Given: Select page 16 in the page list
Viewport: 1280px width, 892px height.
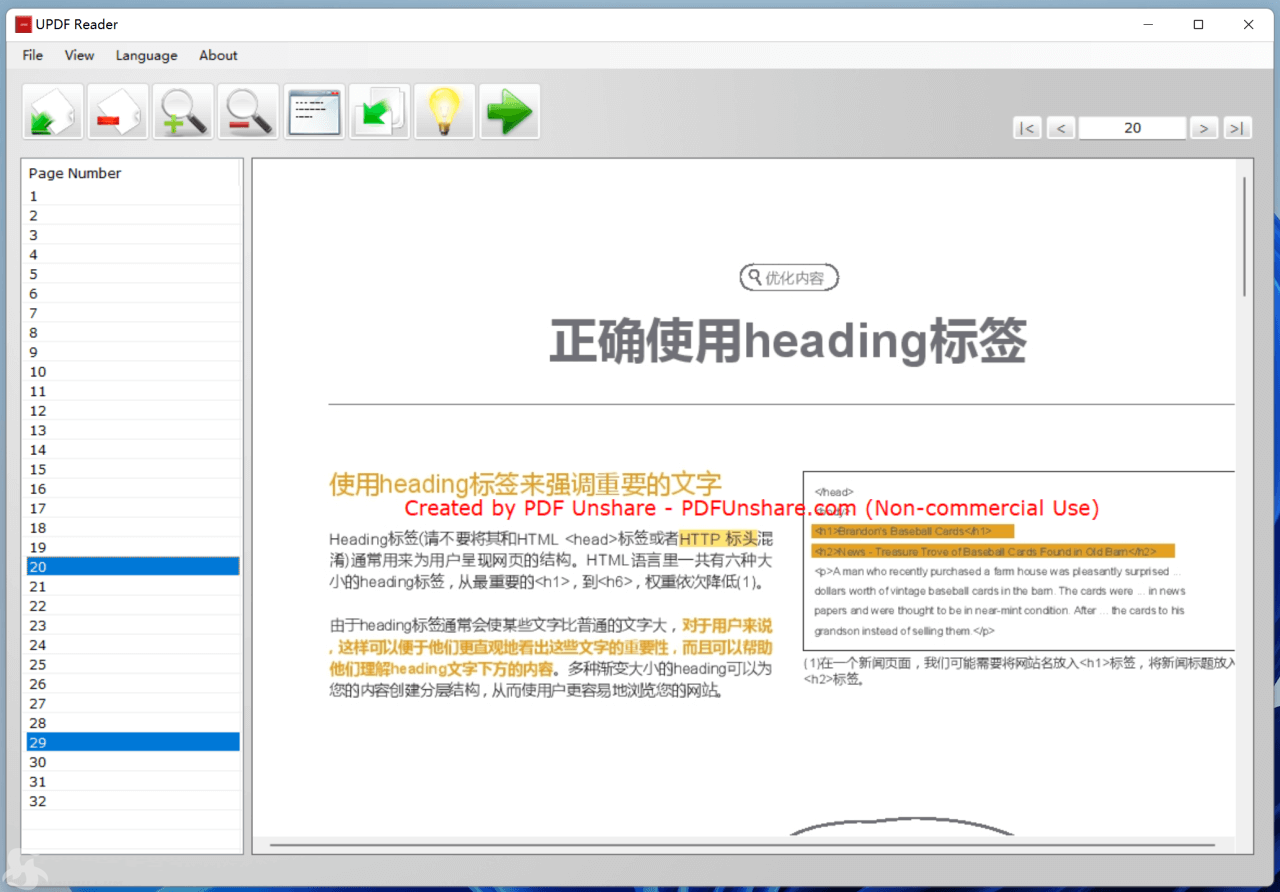Looking at the screenshot, I should pyautogui.click(x=133, y=489).
